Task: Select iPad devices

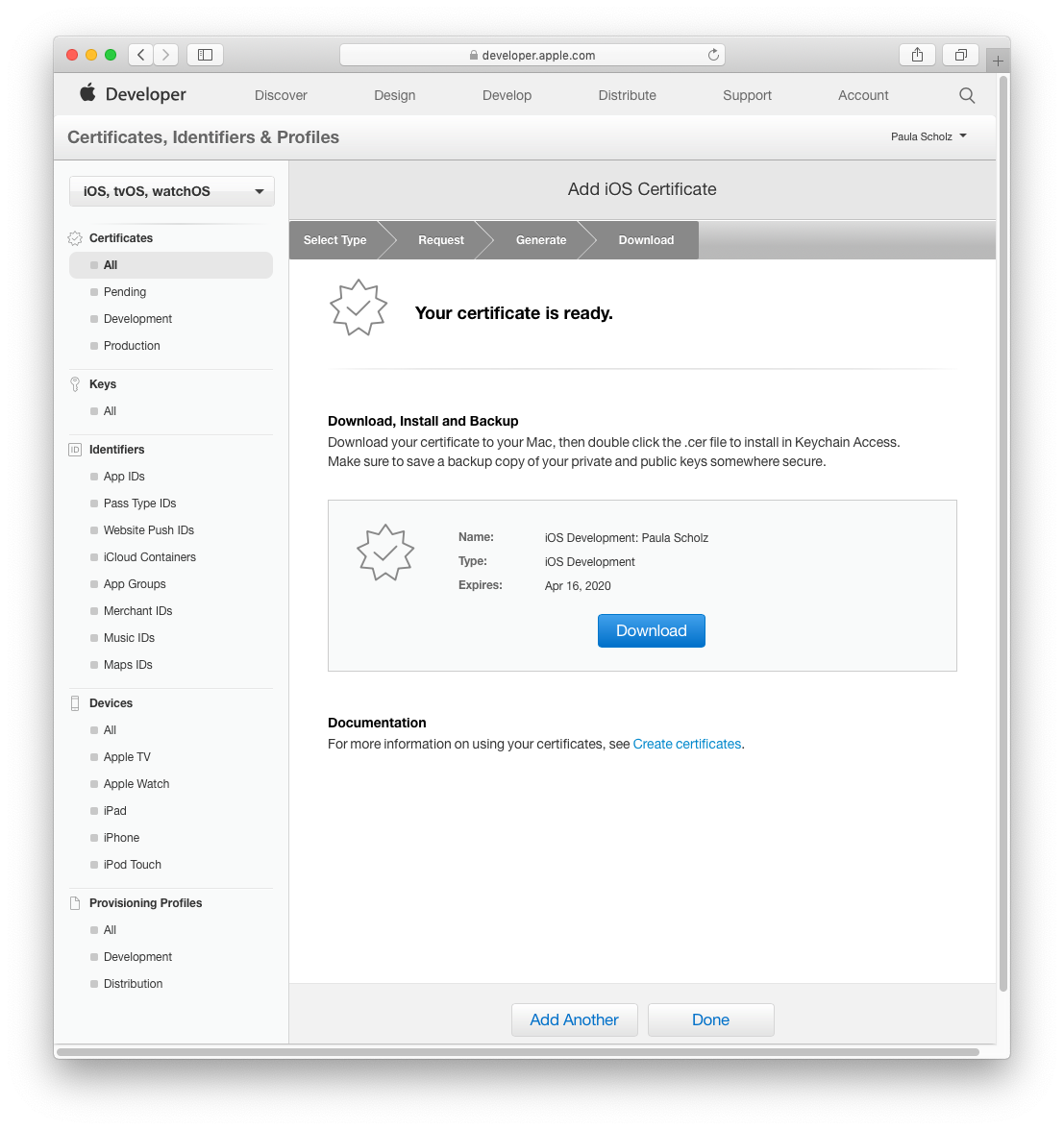Action: 114,811
